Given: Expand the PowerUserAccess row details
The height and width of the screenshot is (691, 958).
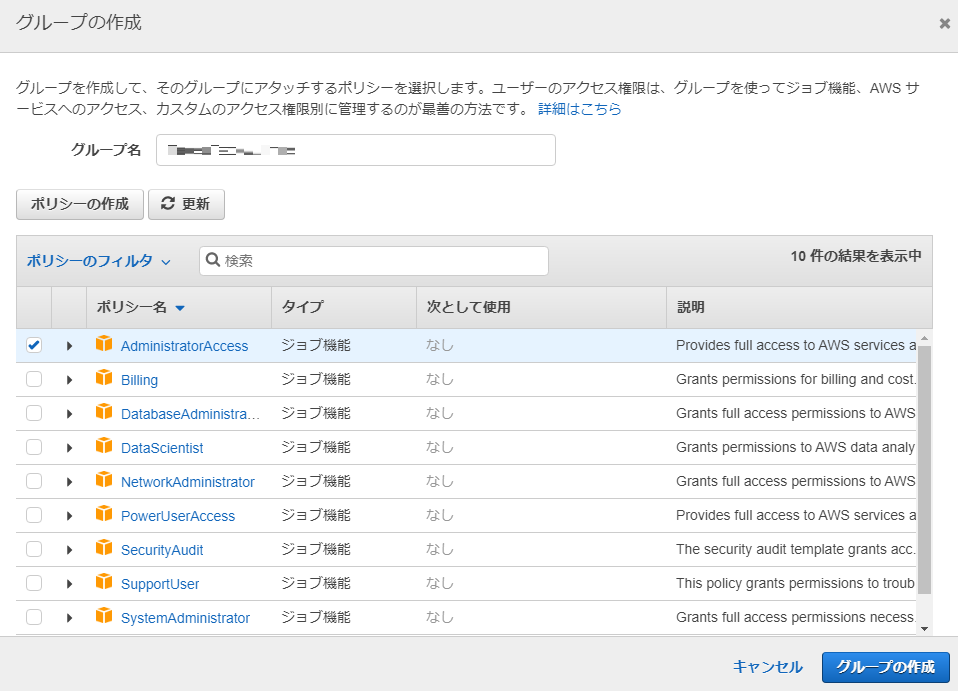Looking at the screenshot, I should point(69,516).
